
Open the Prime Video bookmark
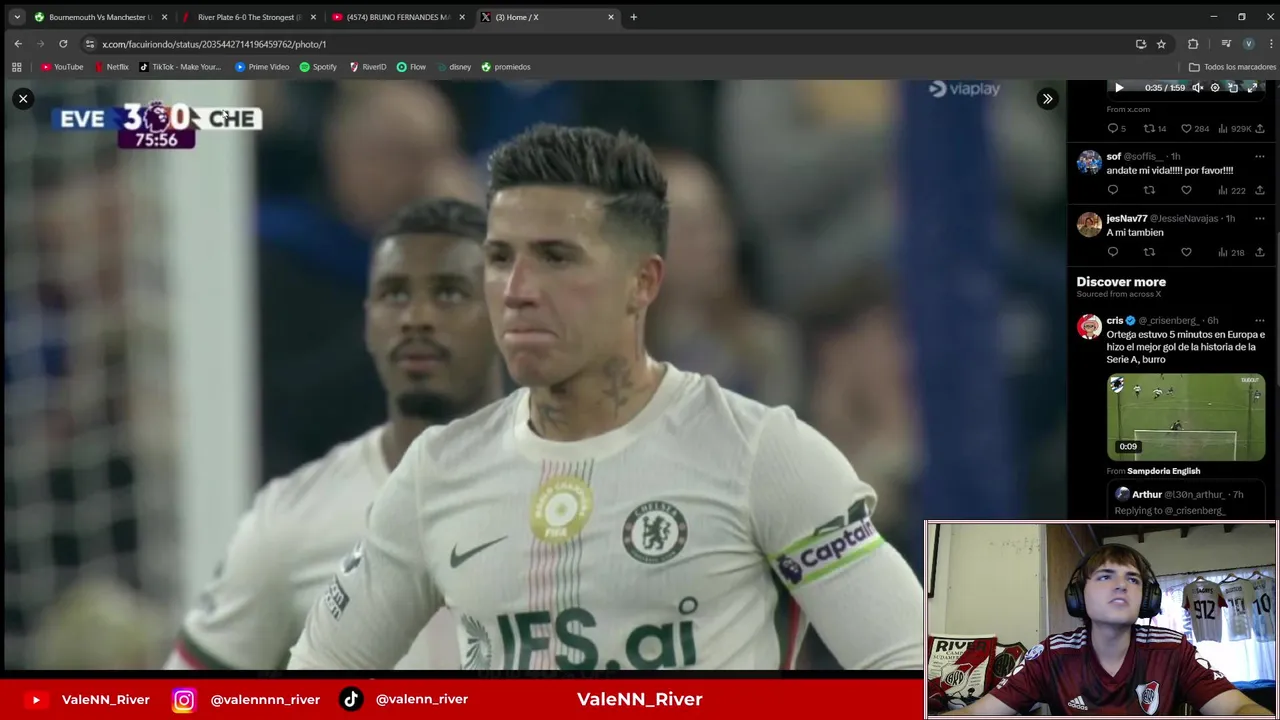(262, 67)
